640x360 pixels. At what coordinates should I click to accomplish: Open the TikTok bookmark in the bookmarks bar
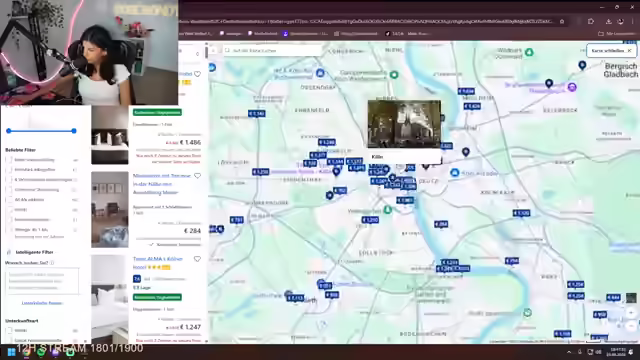point(395,34)
